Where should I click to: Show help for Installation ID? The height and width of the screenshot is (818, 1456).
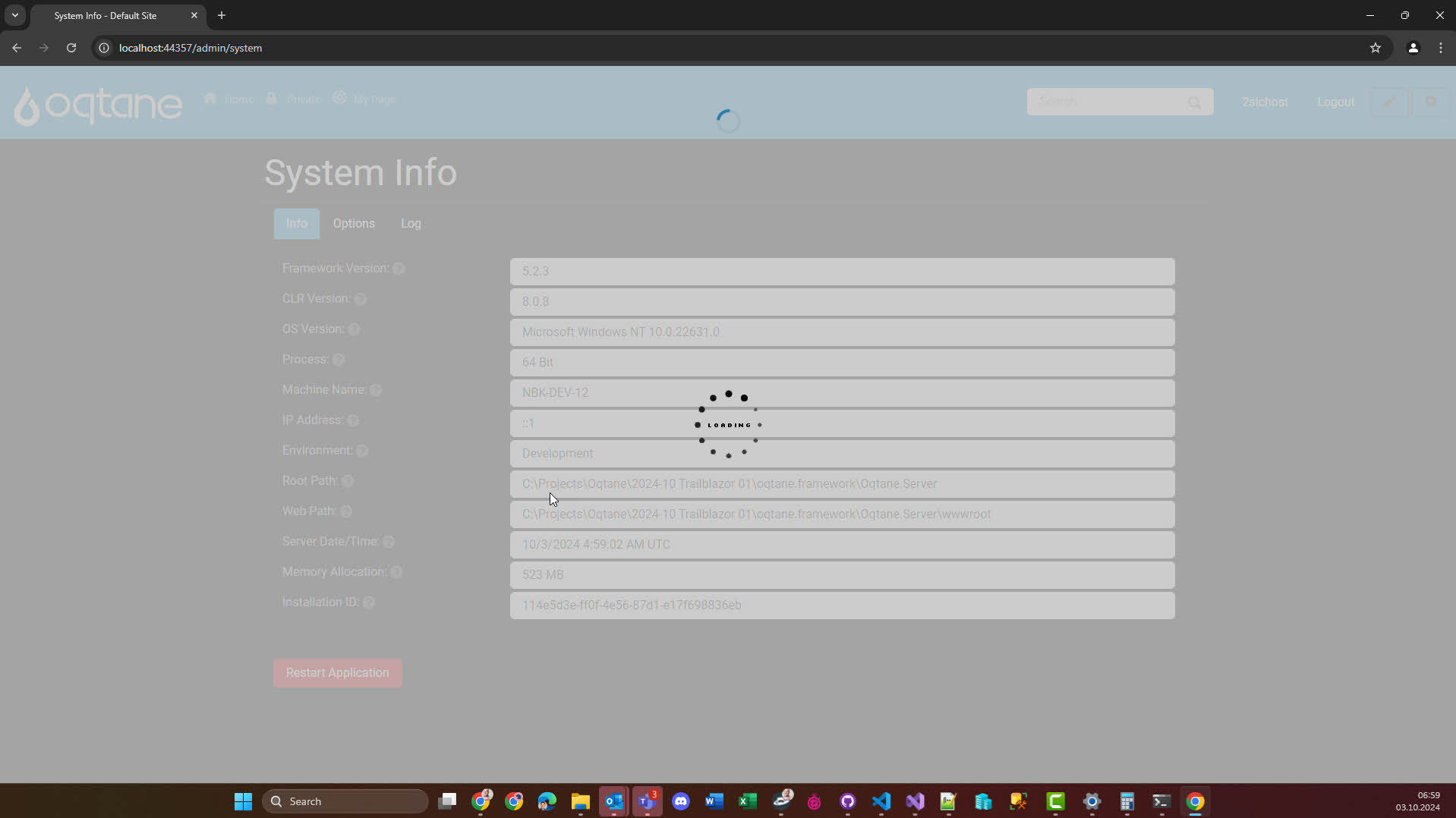pos(369,602)
